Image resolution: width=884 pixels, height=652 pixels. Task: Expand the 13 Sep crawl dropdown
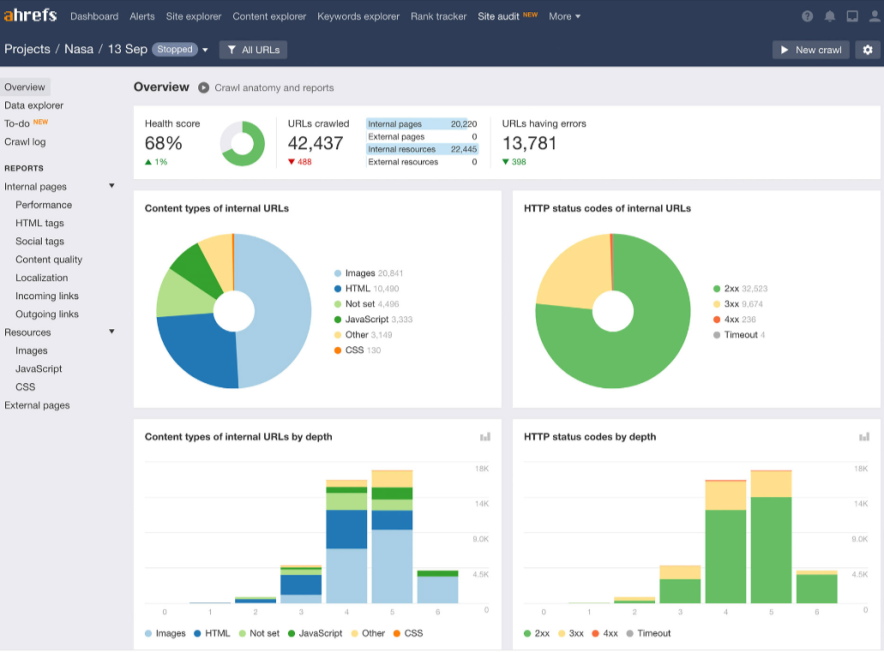(206, 49)
